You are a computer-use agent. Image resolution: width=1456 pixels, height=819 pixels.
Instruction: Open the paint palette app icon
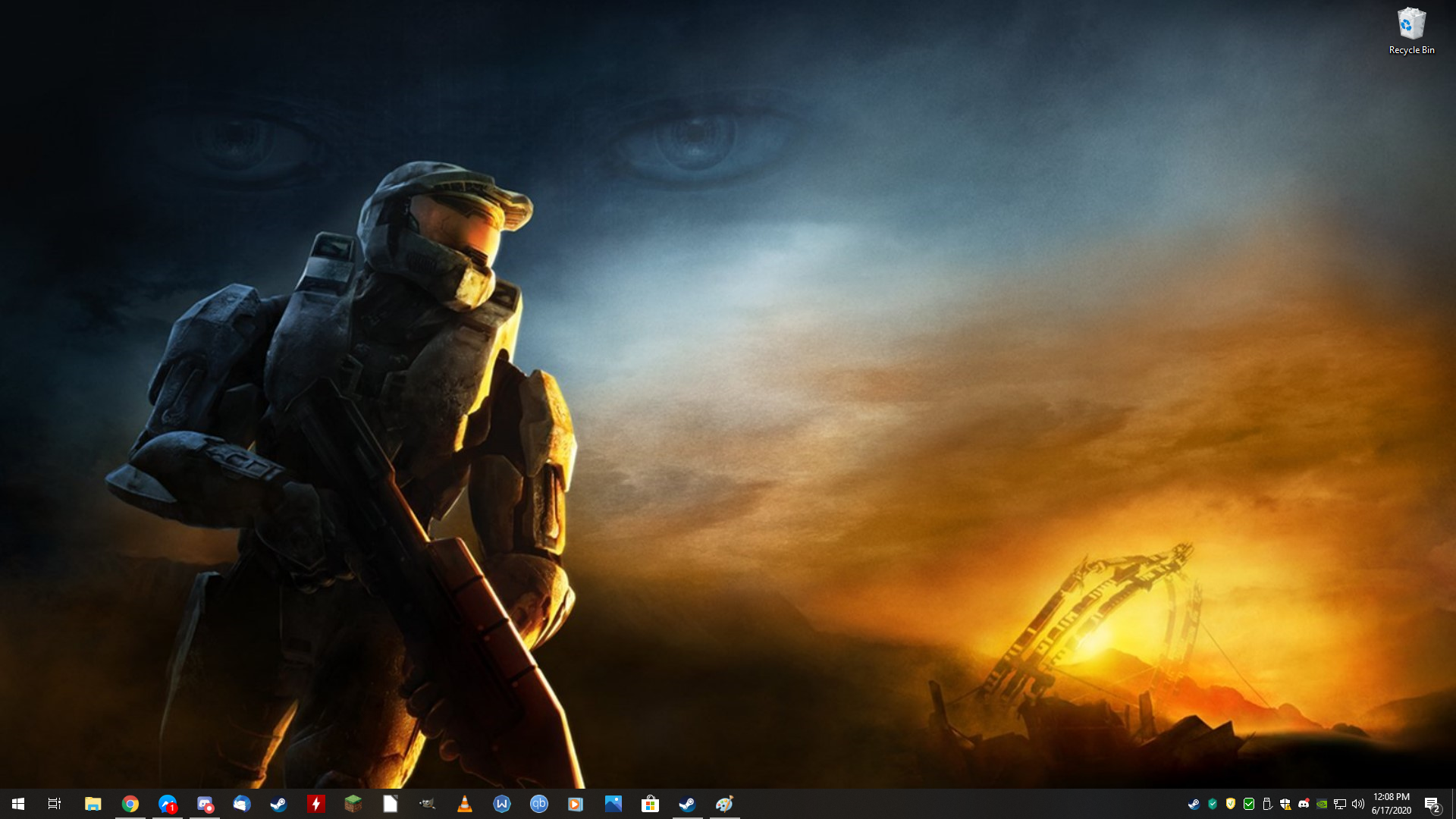point(724,804)
